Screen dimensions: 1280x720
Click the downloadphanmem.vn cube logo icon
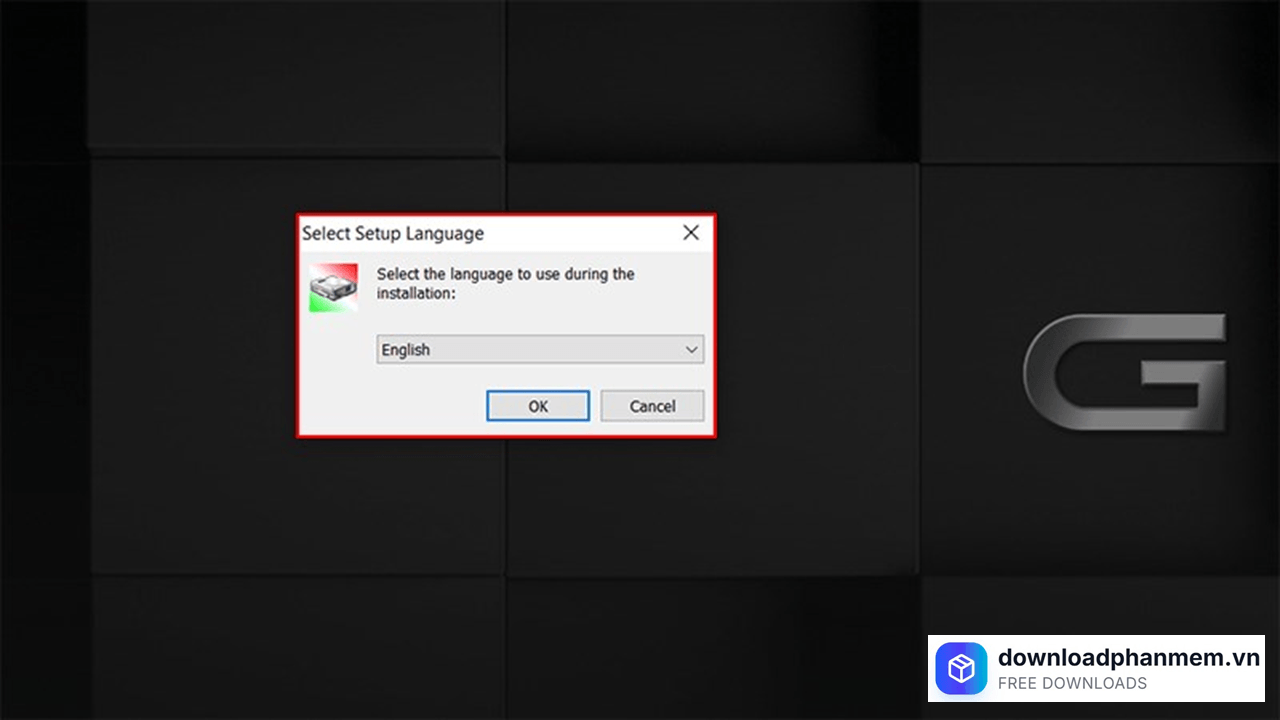[961, 669]
